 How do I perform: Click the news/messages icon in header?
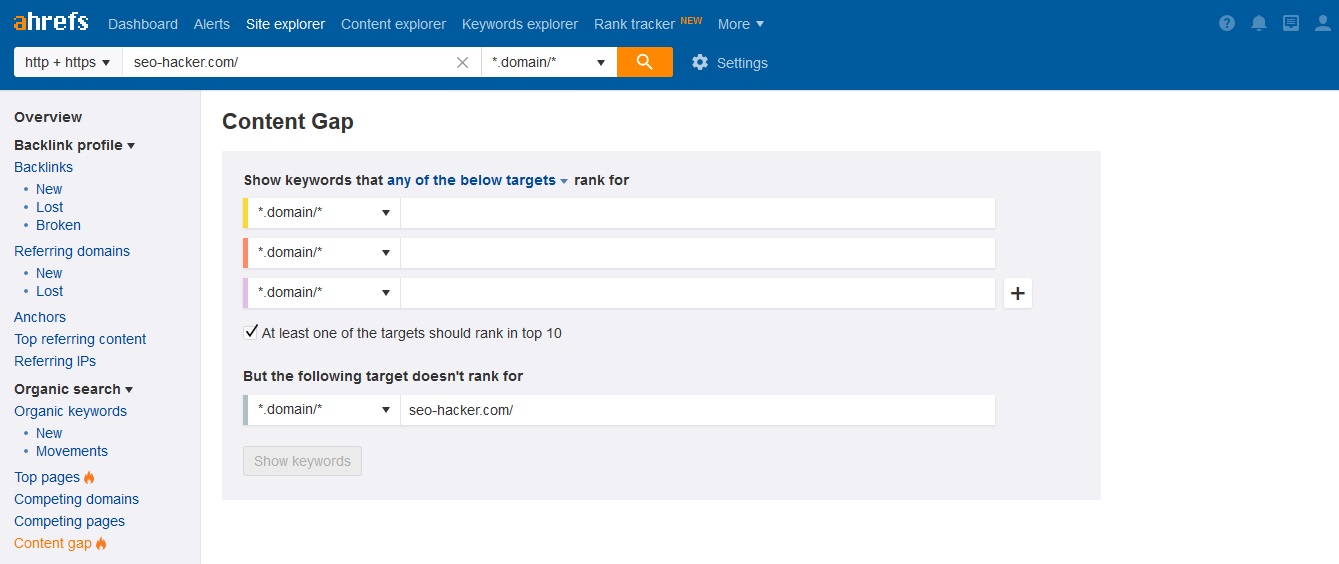point(1291,23)
